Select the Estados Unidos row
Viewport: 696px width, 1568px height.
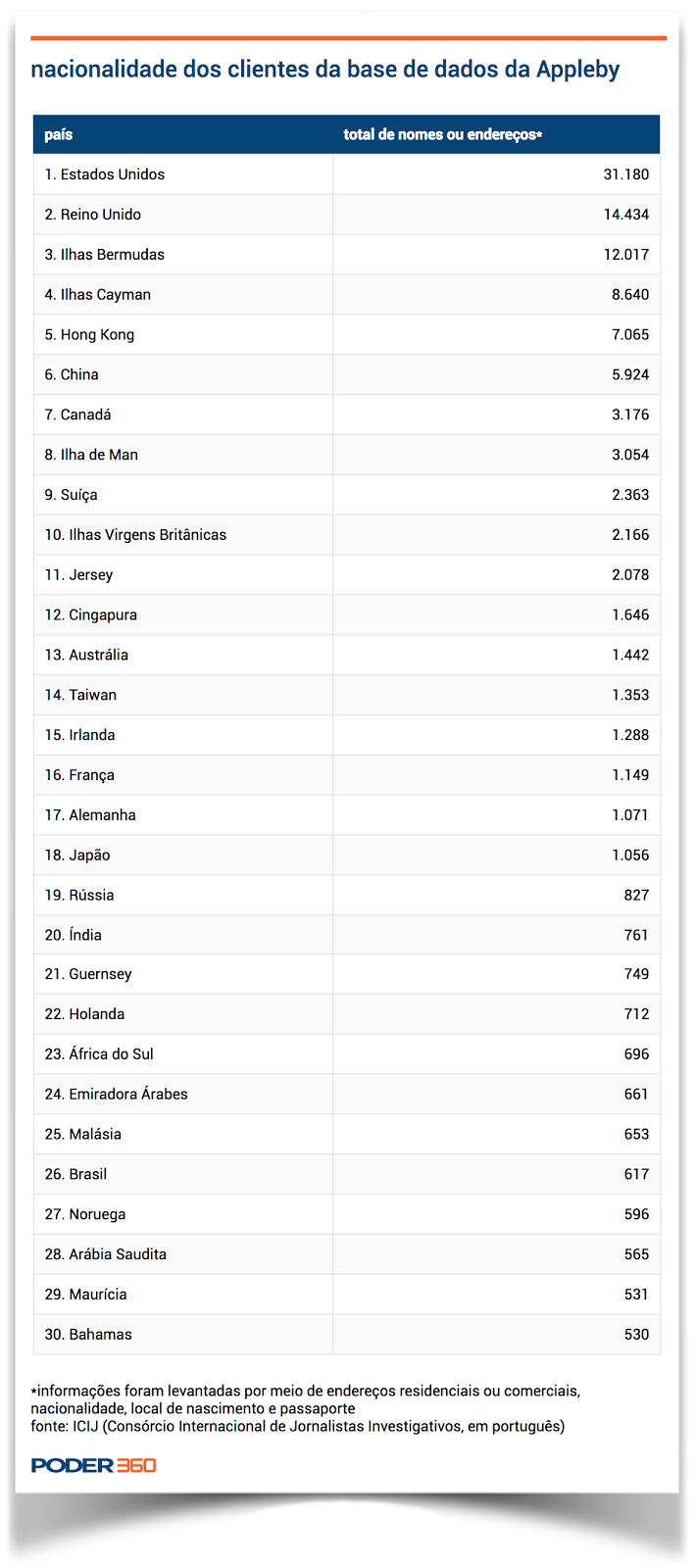[347, 174]
